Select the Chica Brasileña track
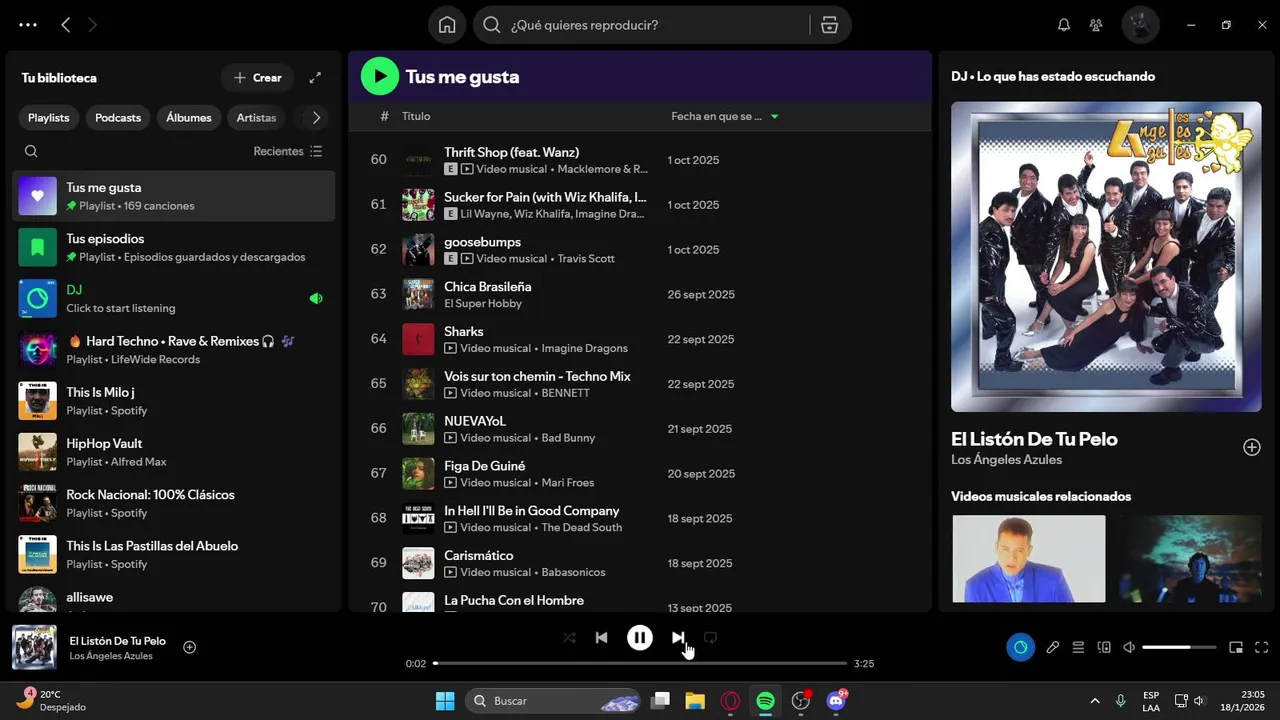The width and height of the screenshot is (1280, 720). click(x=640, y=294)
